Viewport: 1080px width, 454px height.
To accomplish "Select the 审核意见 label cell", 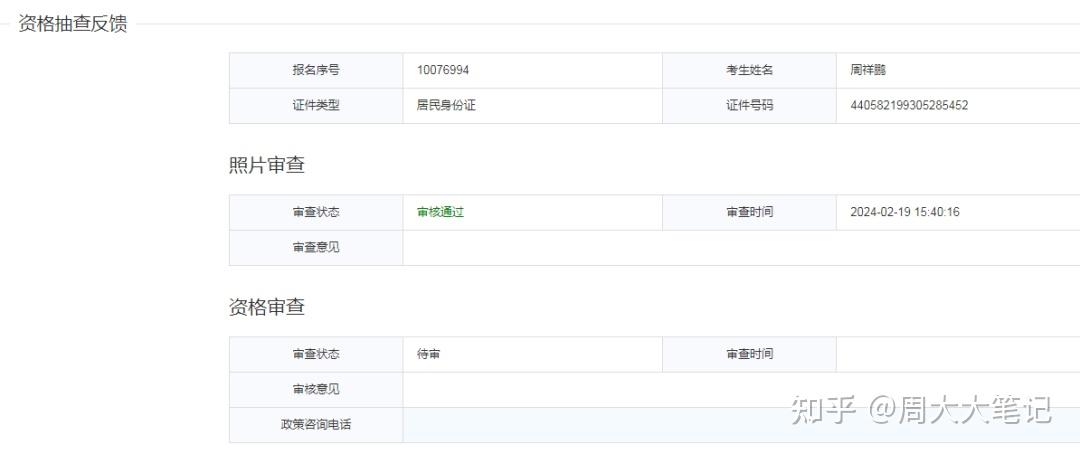I will pyautogui.click(x=316, y=389).
